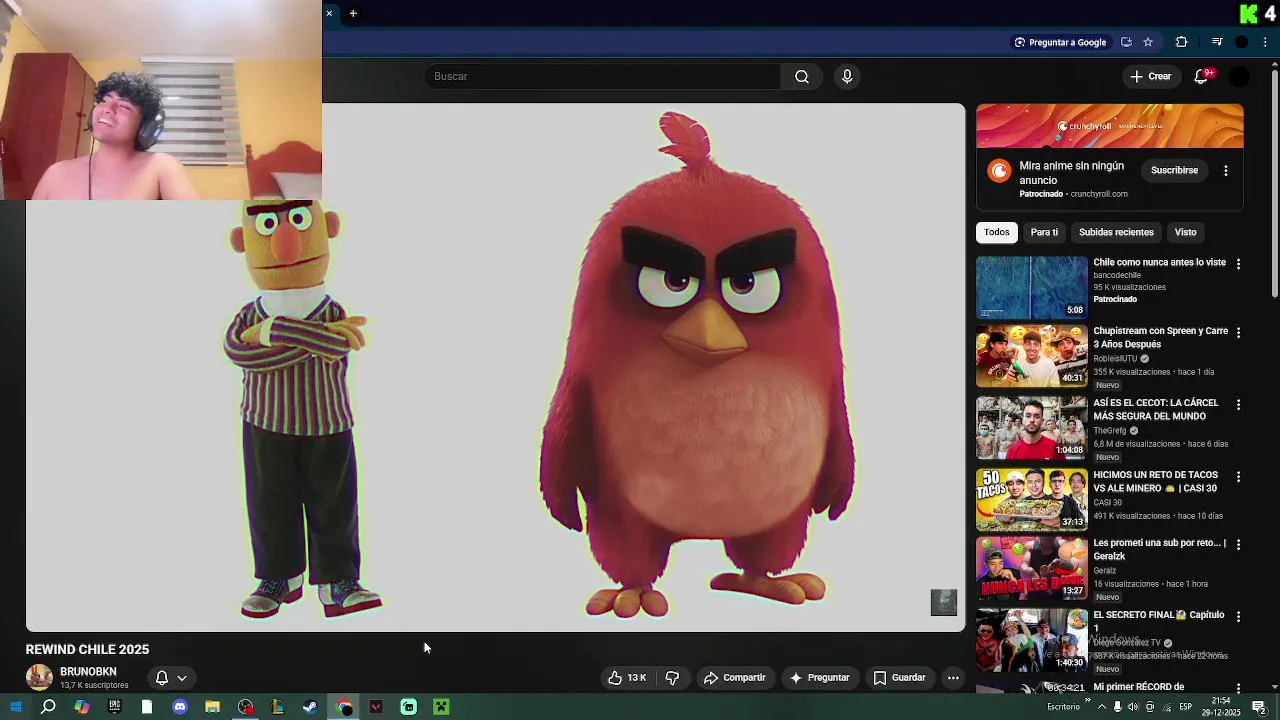The image size is (1280, 720).
Task: Open options for Chupistream con Spreen video
Action: tap(1238, 332)
